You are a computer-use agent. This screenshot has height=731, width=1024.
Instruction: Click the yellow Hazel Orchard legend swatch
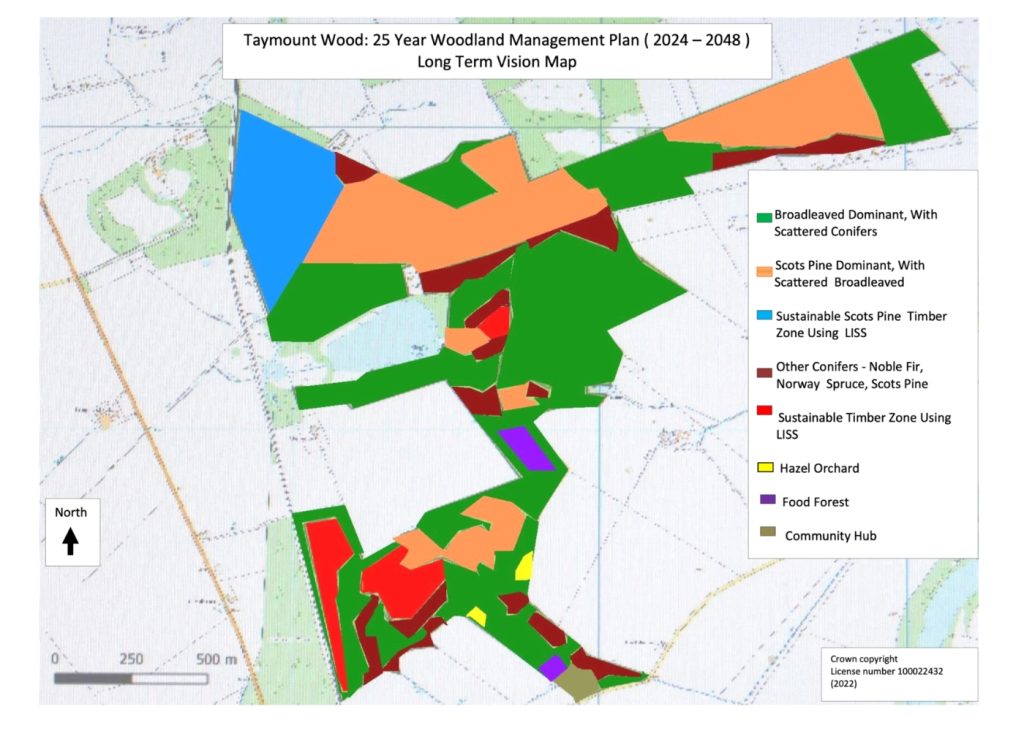[765, 467]
